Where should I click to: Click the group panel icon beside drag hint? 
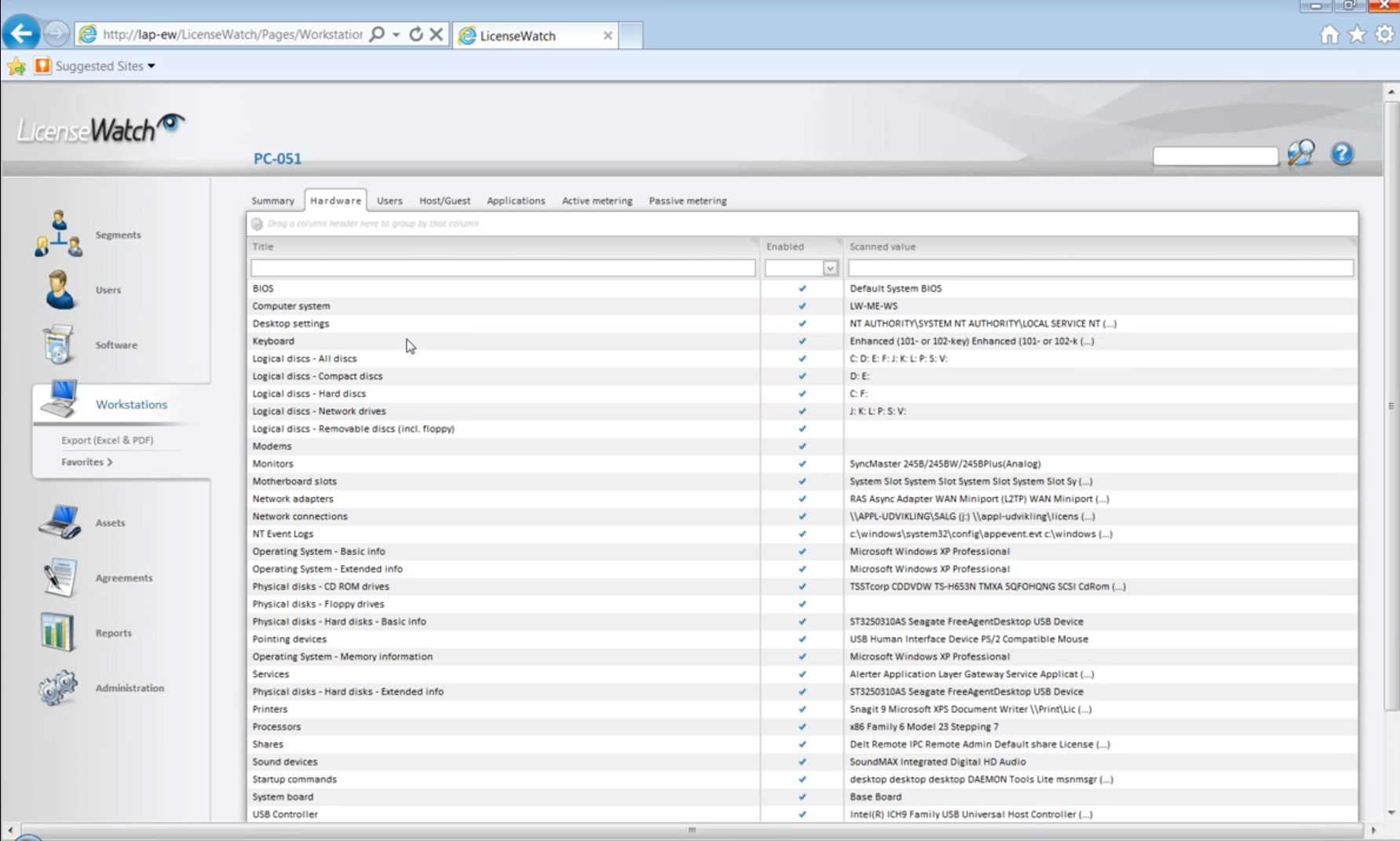pos(257,224)
